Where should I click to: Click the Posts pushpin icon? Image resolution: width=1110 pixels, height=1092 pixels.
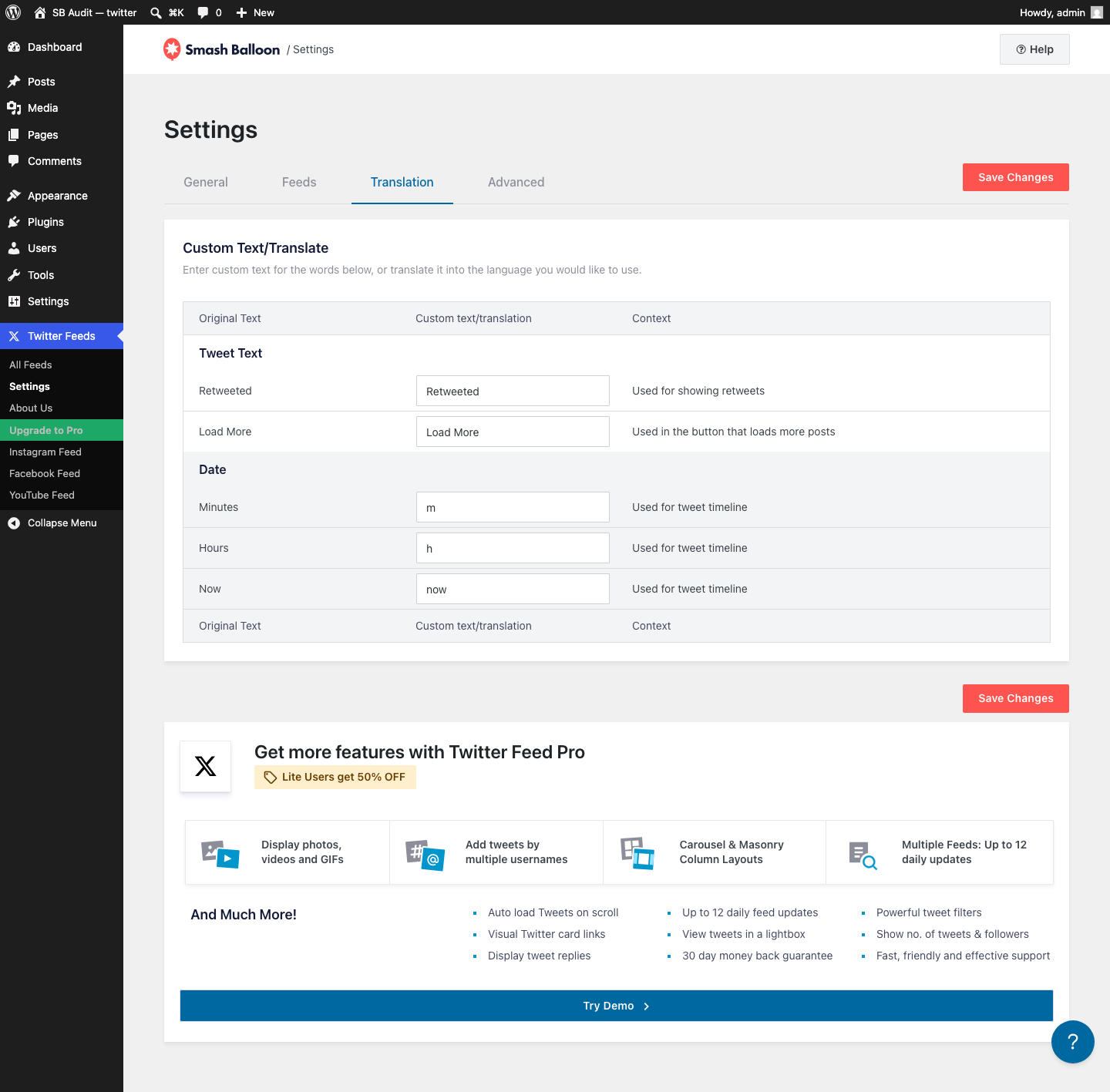(14, 82)
